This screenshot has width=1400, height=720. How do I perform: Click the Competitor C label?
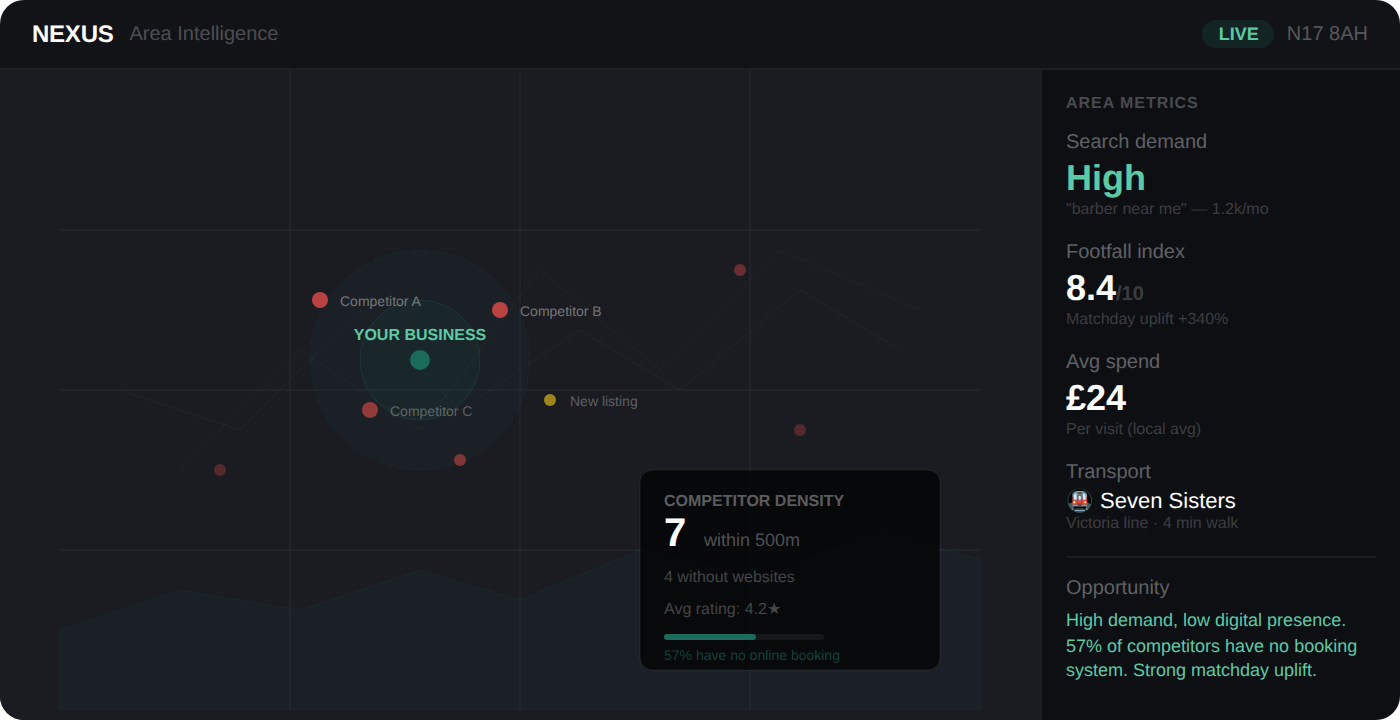click(431, 411)
